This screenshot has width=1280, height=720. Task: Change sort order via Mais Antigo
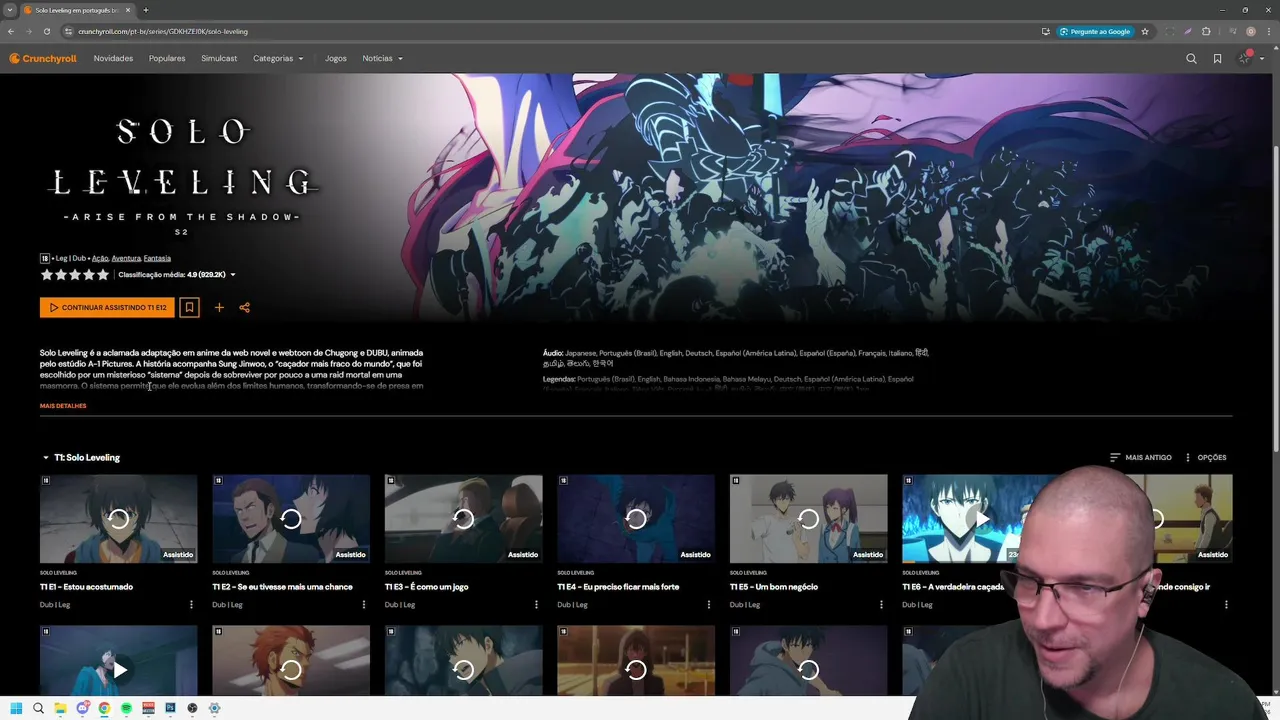click(x=1141, y=458)
